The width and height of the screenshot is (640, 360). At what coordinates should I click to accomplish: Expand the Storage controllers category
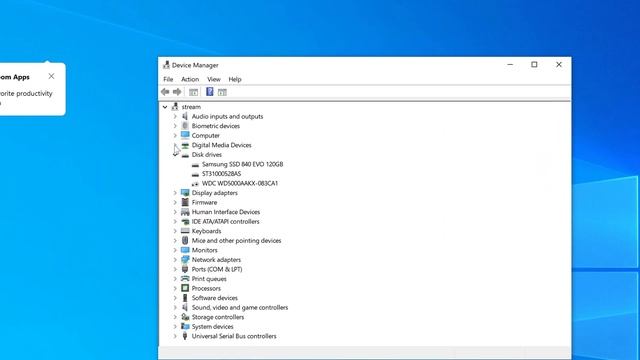coord(175,317)
